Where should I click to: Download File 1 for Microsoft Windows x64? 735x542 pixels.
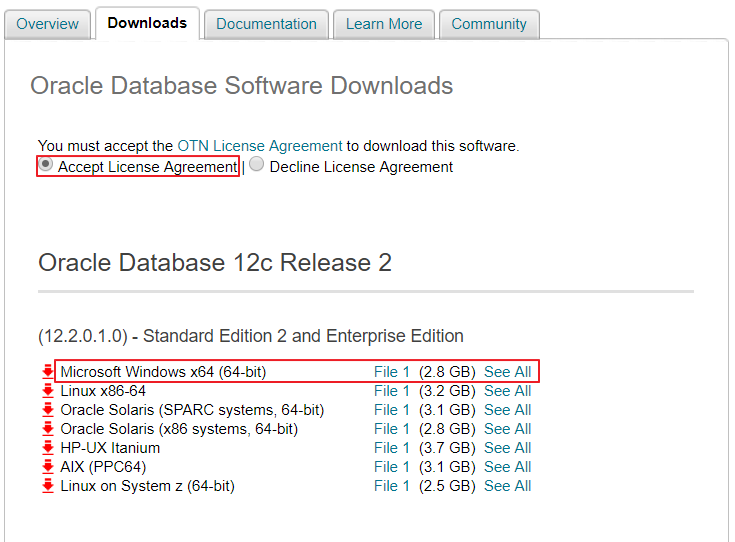(391, 372)
